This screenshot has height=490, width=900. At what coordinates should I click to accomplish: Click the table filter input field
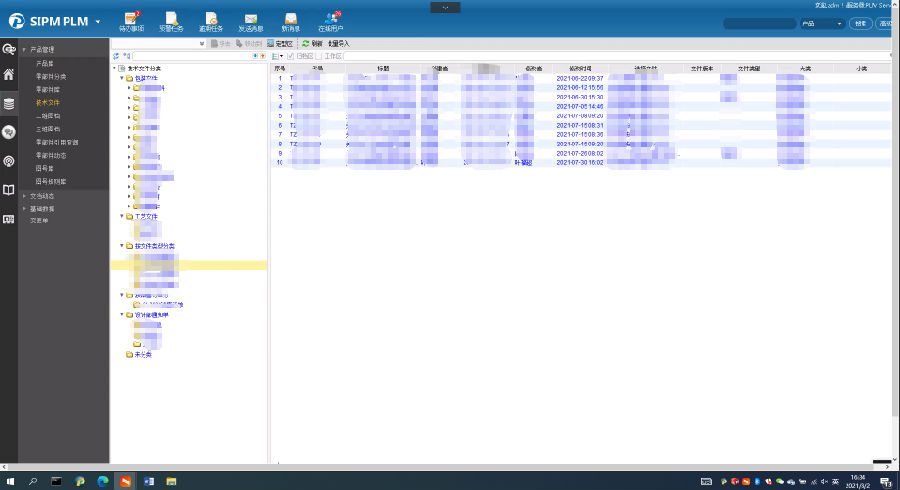coord(616,56)
